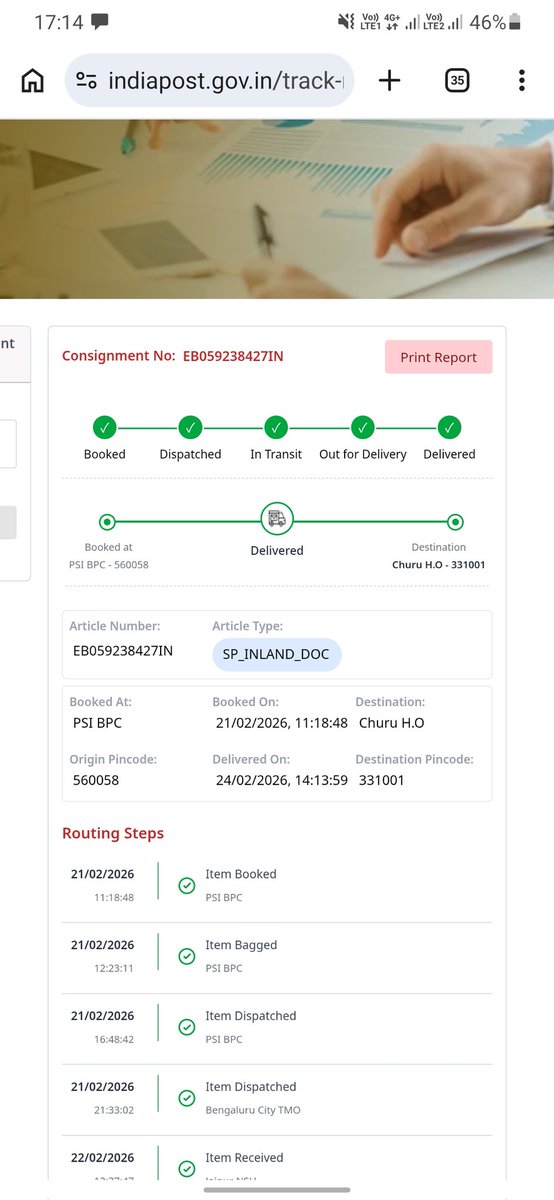This screenshot has width=554, height=1200.
Task: Tap the 12:23:11 timestamp
Action: 114,968
